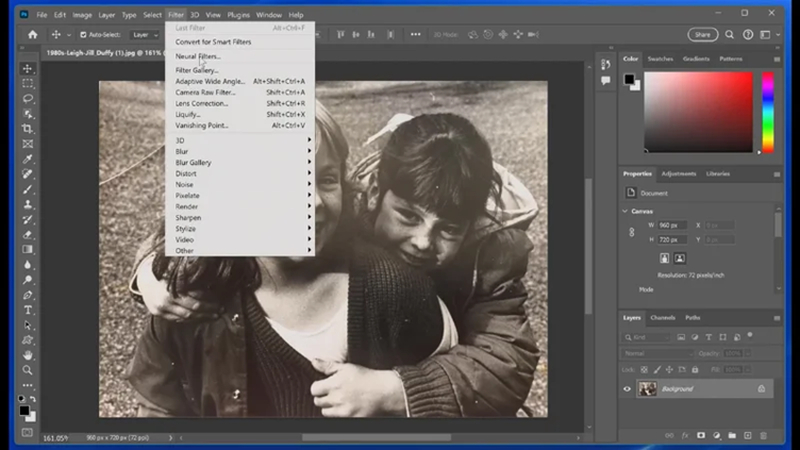
Task: Toggle Quick Mask mode
Action: 28,433
